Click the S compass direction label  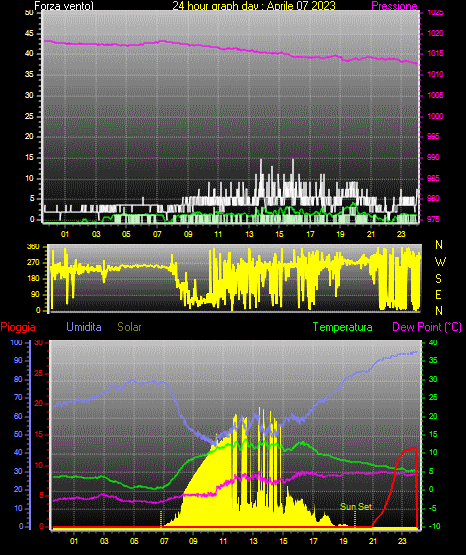coord(438,279)
